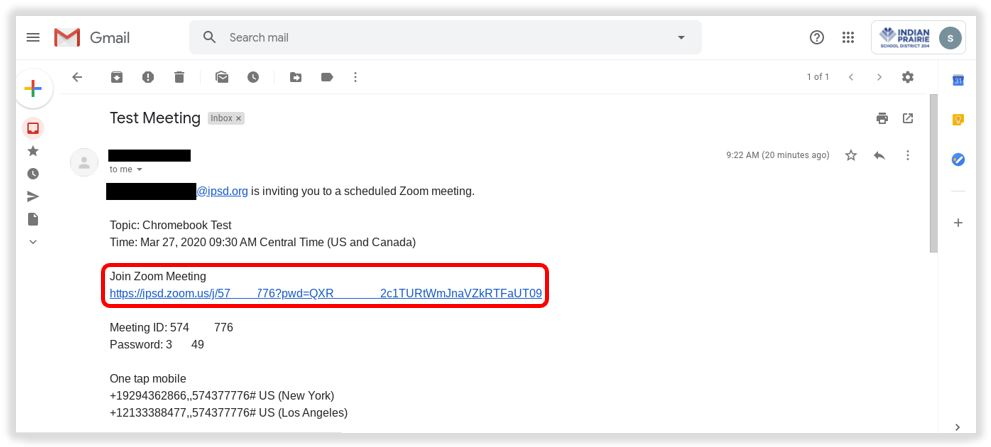Reply to this message

[x=879, y=155]
